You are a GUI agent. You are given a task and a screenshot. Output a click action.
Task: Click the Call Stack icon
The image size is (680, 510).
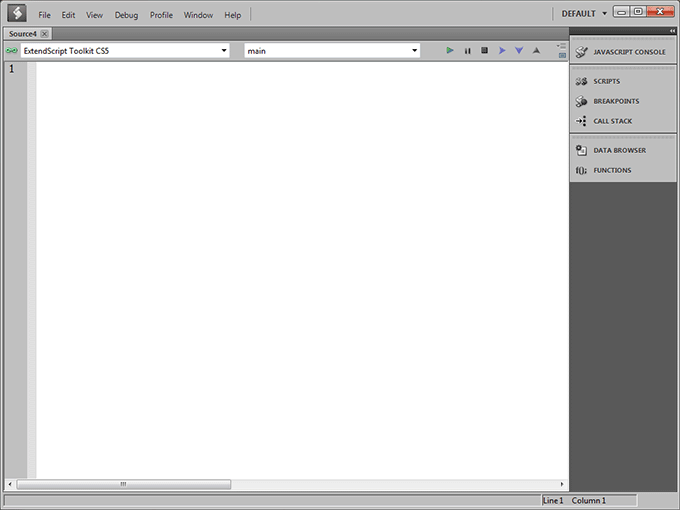pos(581,121)
